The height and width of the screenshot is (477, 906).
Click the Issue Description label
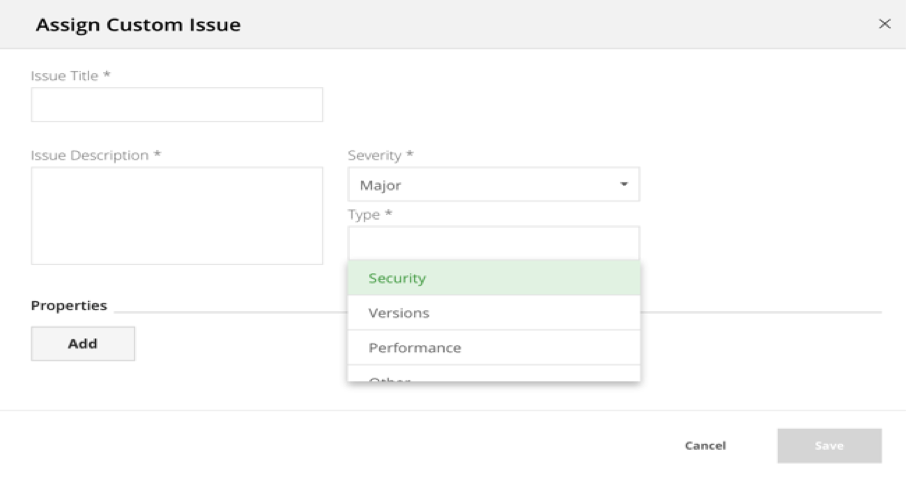[x=96, y=155]
